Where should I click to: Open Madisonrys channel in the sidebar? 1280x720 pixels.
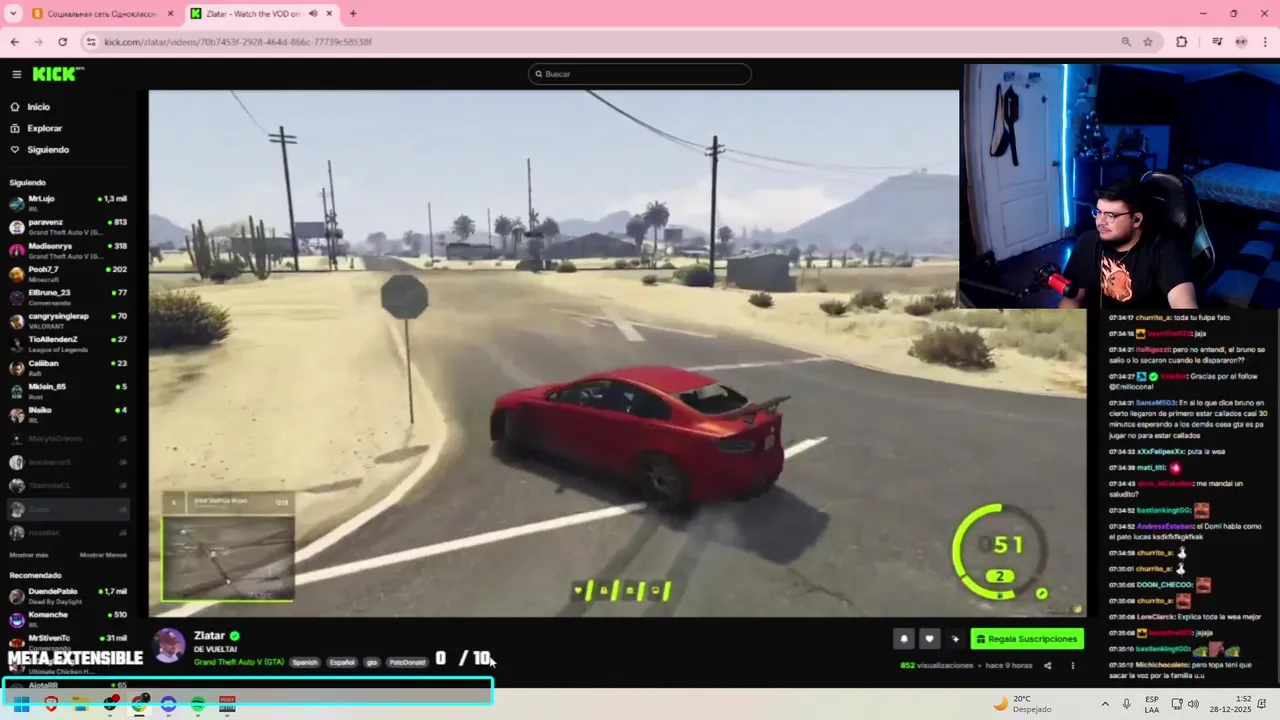tap(68, 250)
